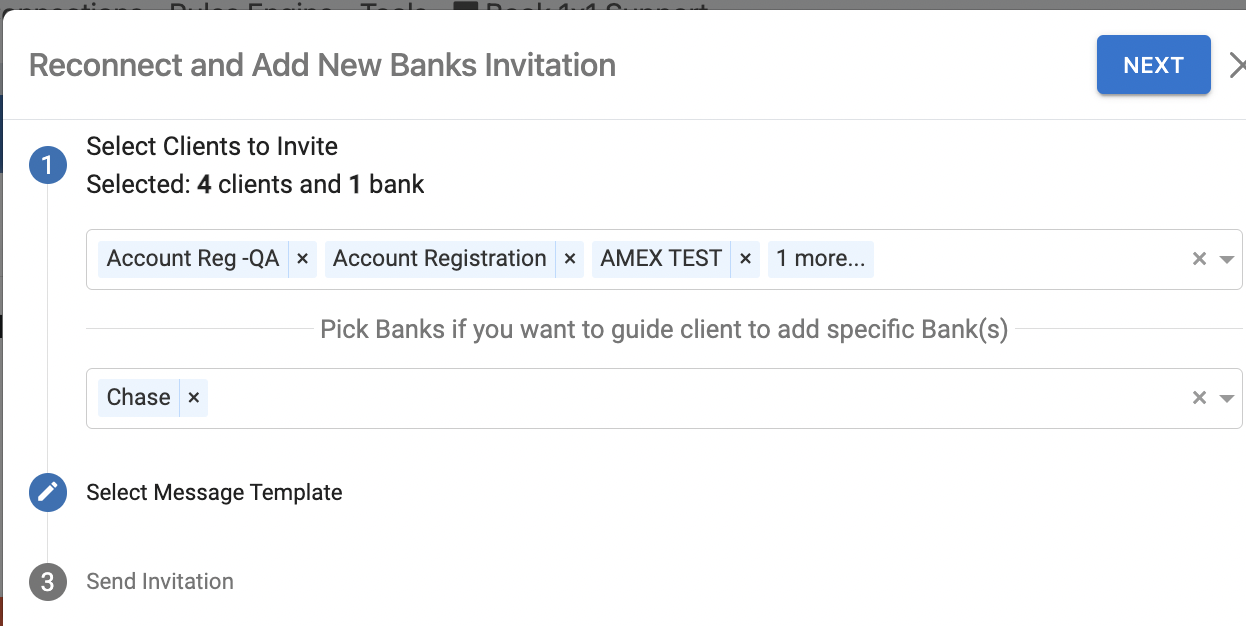The width and height of the screenshot is (1246, 626).
Task: Go to Select Message Template step
Action: 214,492
